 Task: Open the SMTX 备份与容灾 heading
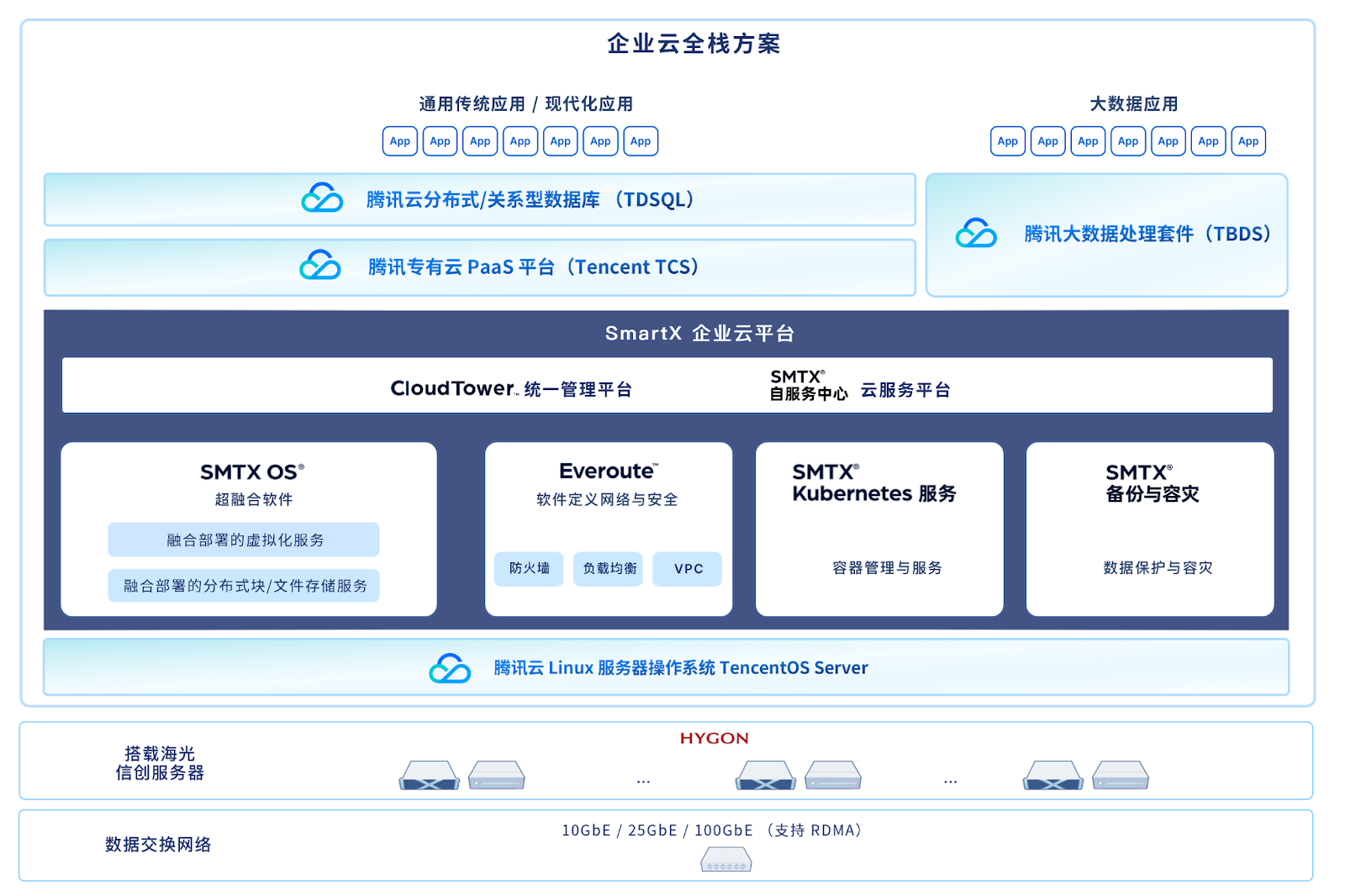pos(1152,483)
